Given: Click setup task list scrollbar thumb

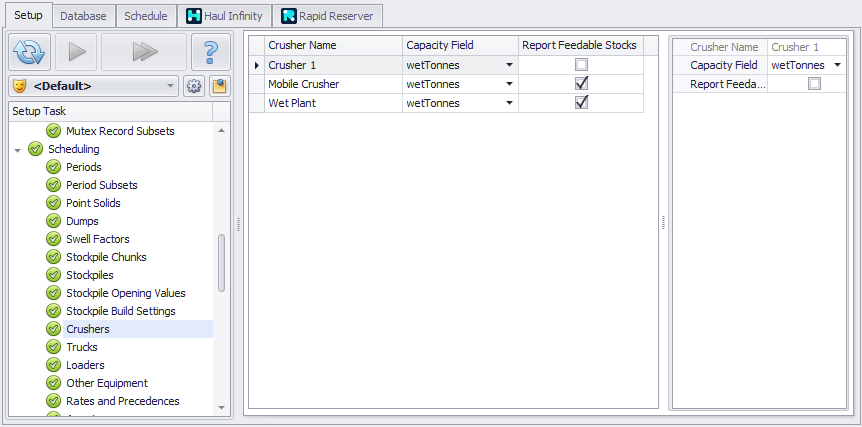Looking at the screenshot, I should pos(222,263).
